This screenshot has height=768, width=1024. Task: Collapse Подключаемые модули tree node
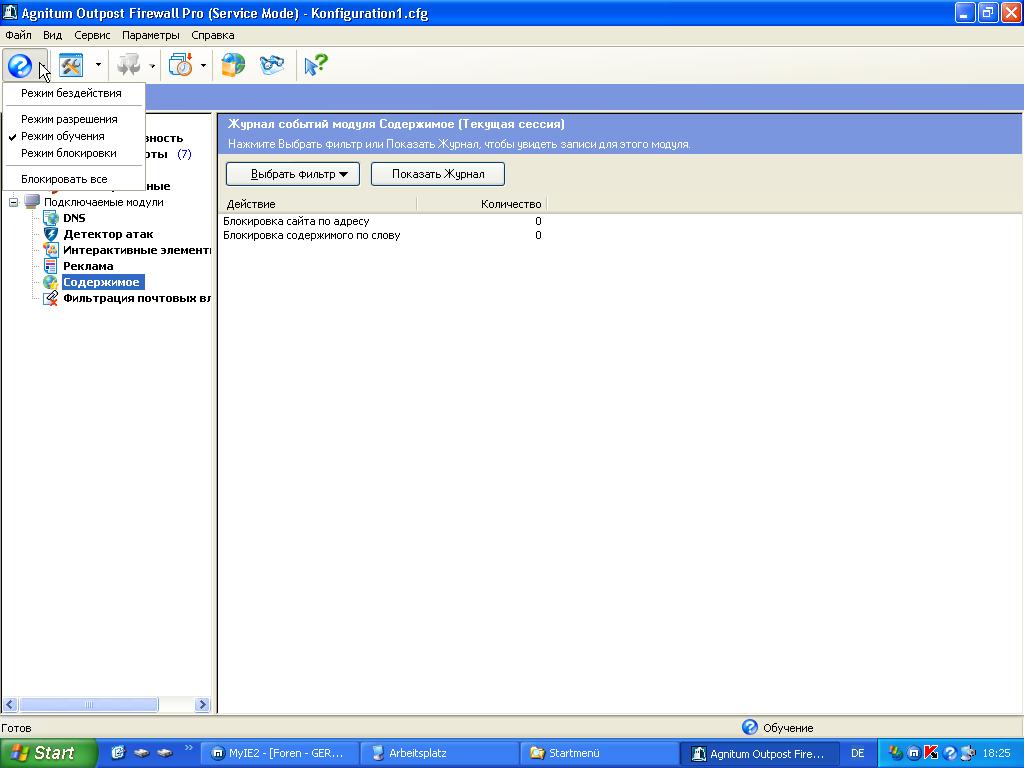(13, 202)
